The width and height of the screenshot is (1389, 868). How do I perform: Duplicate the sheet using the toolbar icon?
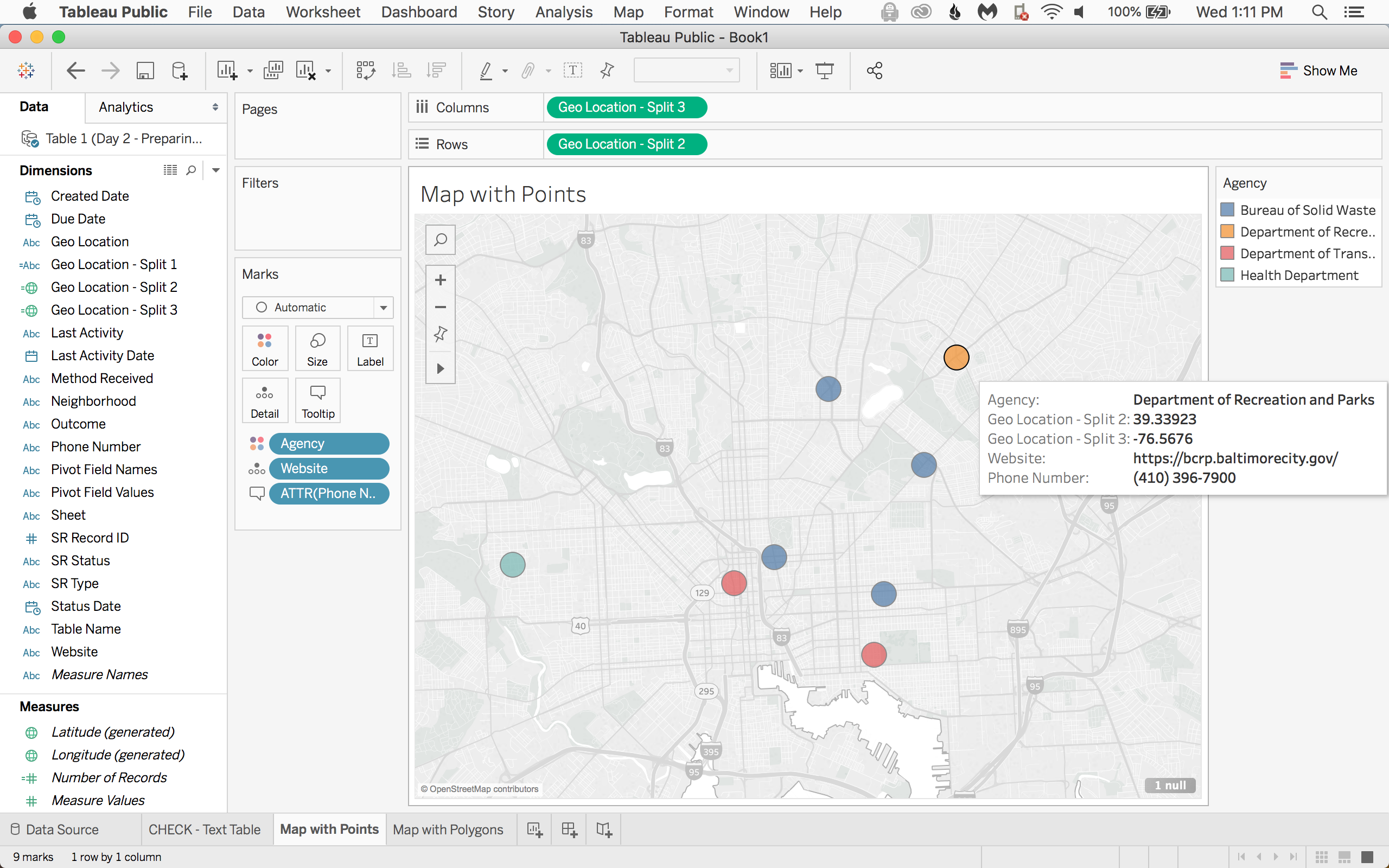pos(273,71)
